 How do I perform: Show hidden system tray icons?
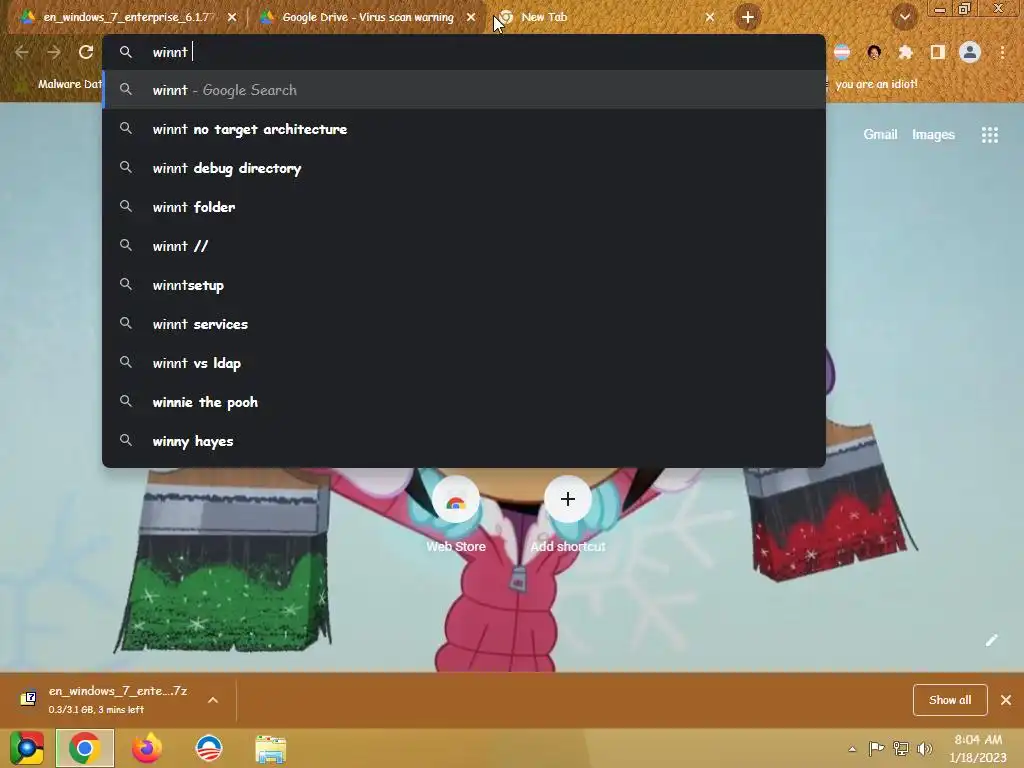tap(852, 748)
